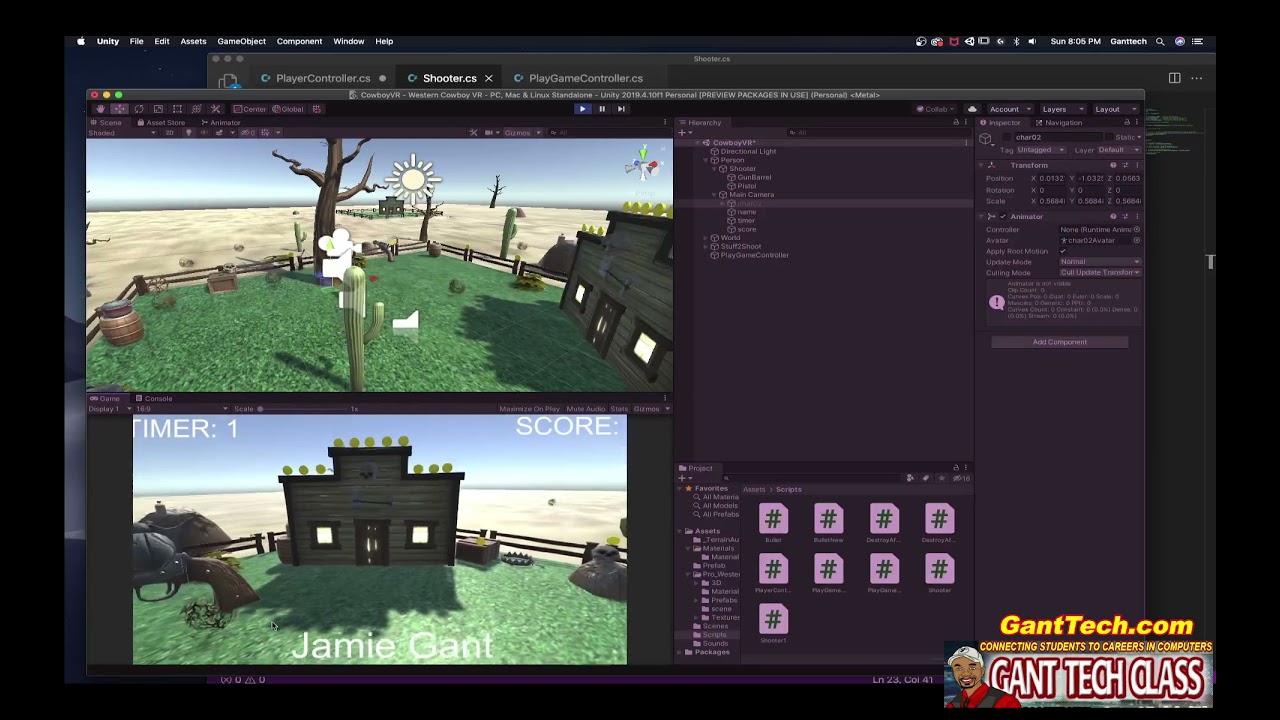Open the Update Mode Normal dropdown
The height and width of the screenshot is (720, 1280).
pos(1100,262)
